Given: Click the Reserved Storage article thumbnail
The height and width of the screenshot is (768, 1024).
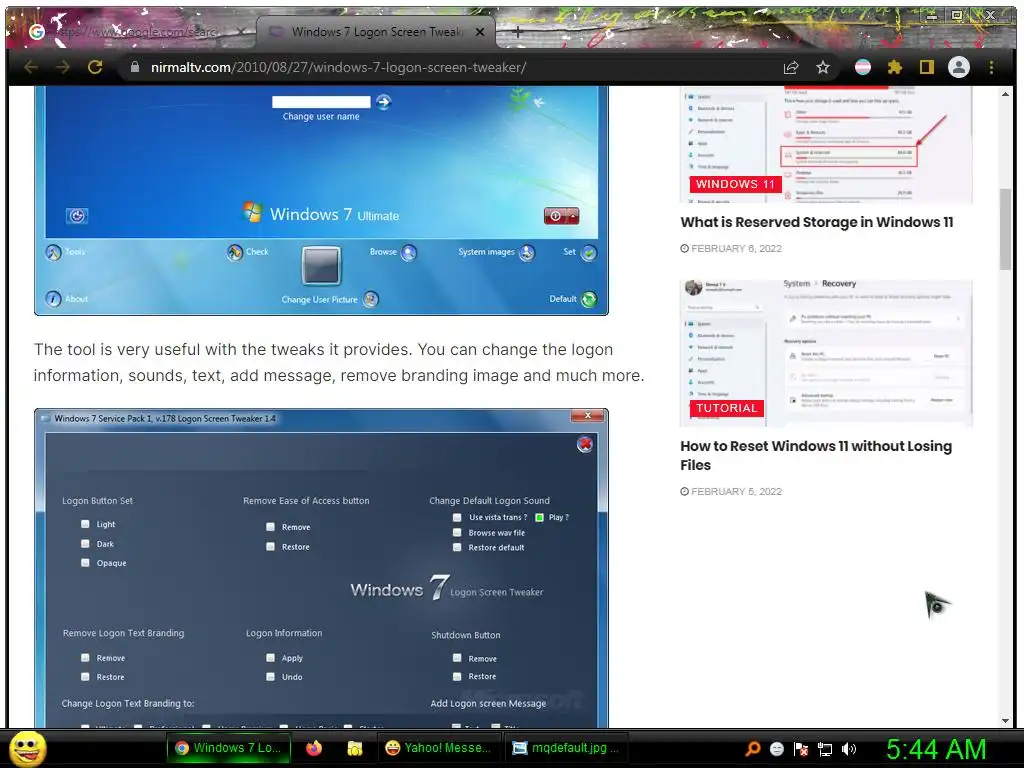Looking at the screenshot, I should [826, 145].
